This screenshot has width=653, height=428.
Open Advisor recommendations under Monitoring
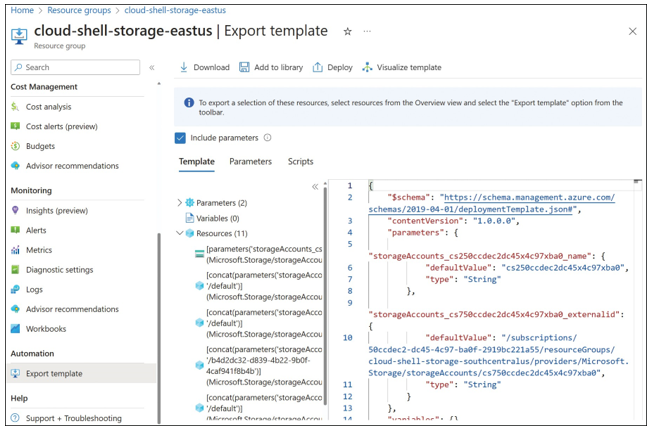click(x=72, y=309)
